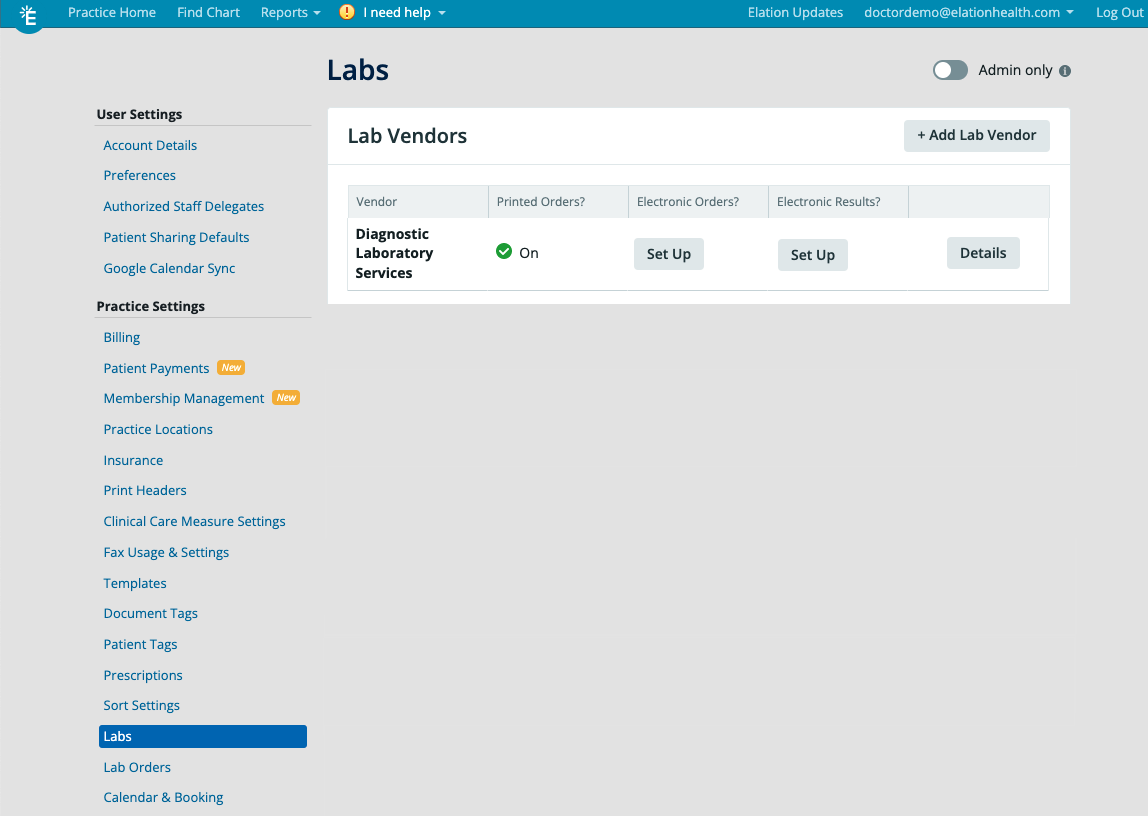Open Preferences in User Settings

(139, 176)
